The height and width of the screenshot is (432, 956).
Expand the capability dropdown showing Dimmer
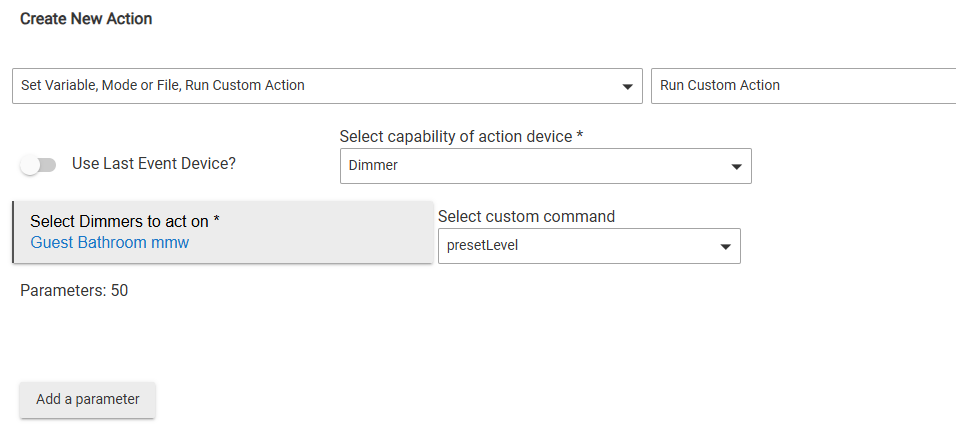point(545,166)
